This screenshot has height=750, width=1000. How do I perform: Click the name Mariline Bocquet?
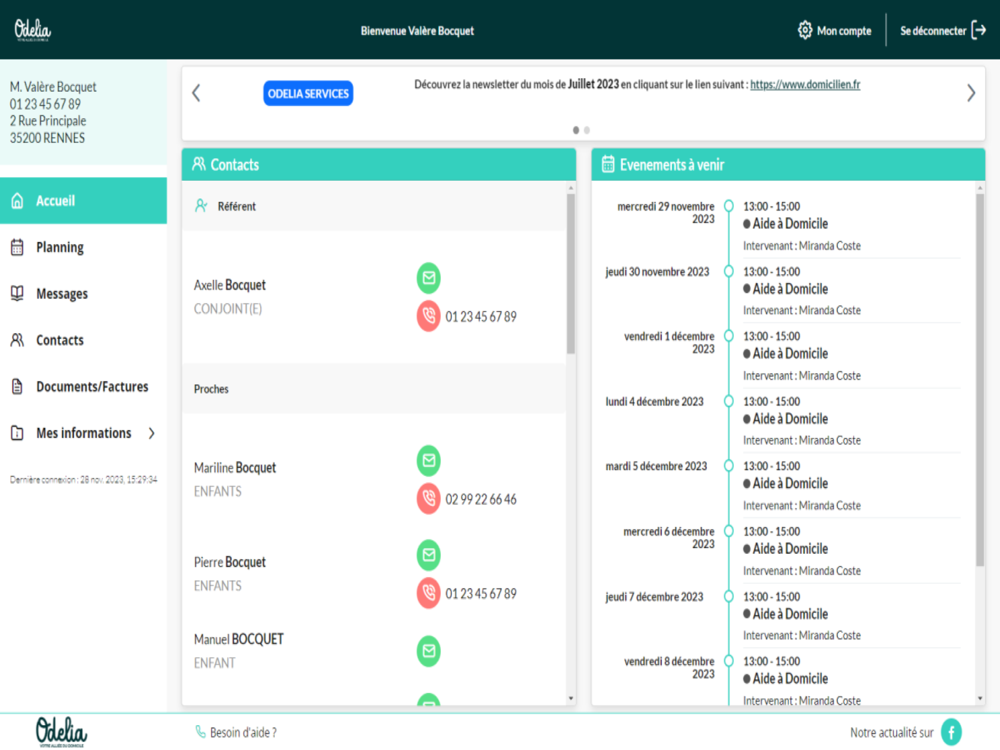coord(235,467)
